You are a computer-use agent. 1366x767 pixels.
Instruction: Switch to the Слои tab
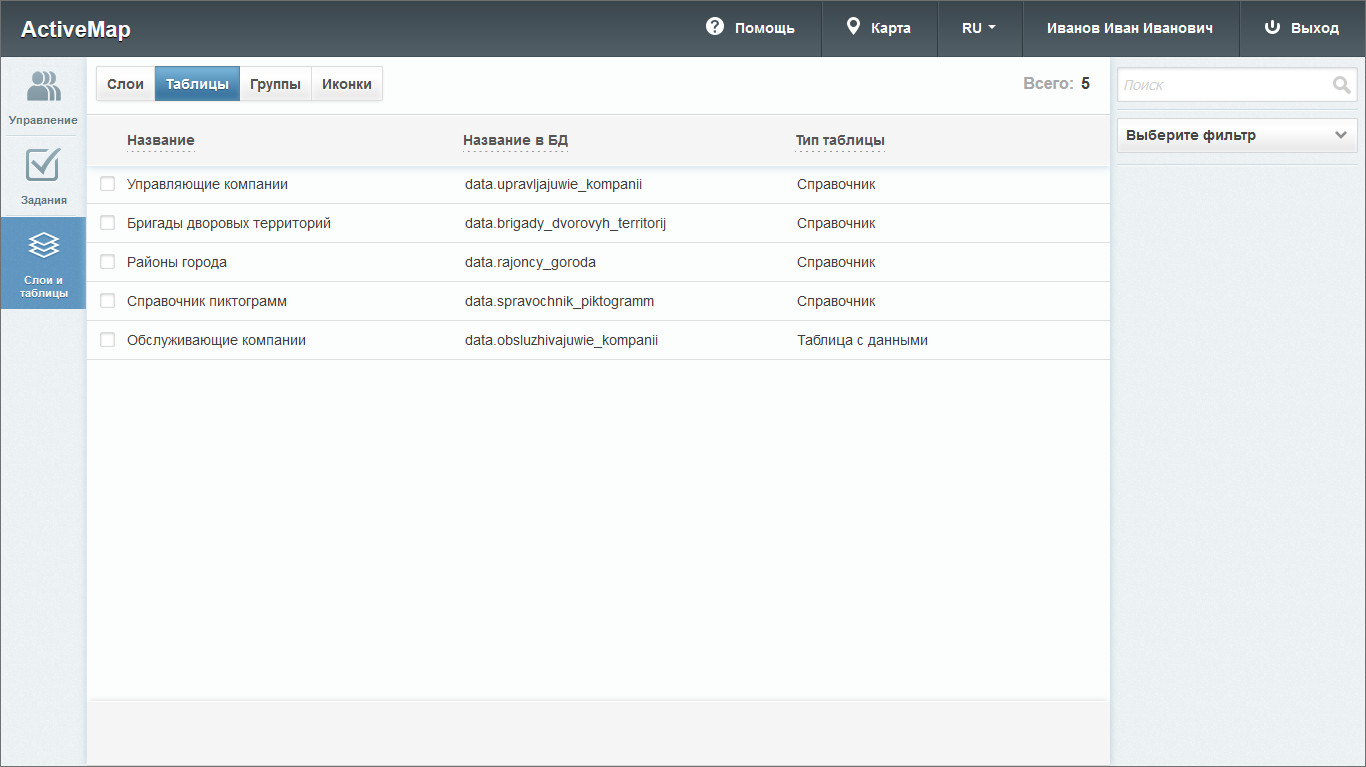click(125, 84)
